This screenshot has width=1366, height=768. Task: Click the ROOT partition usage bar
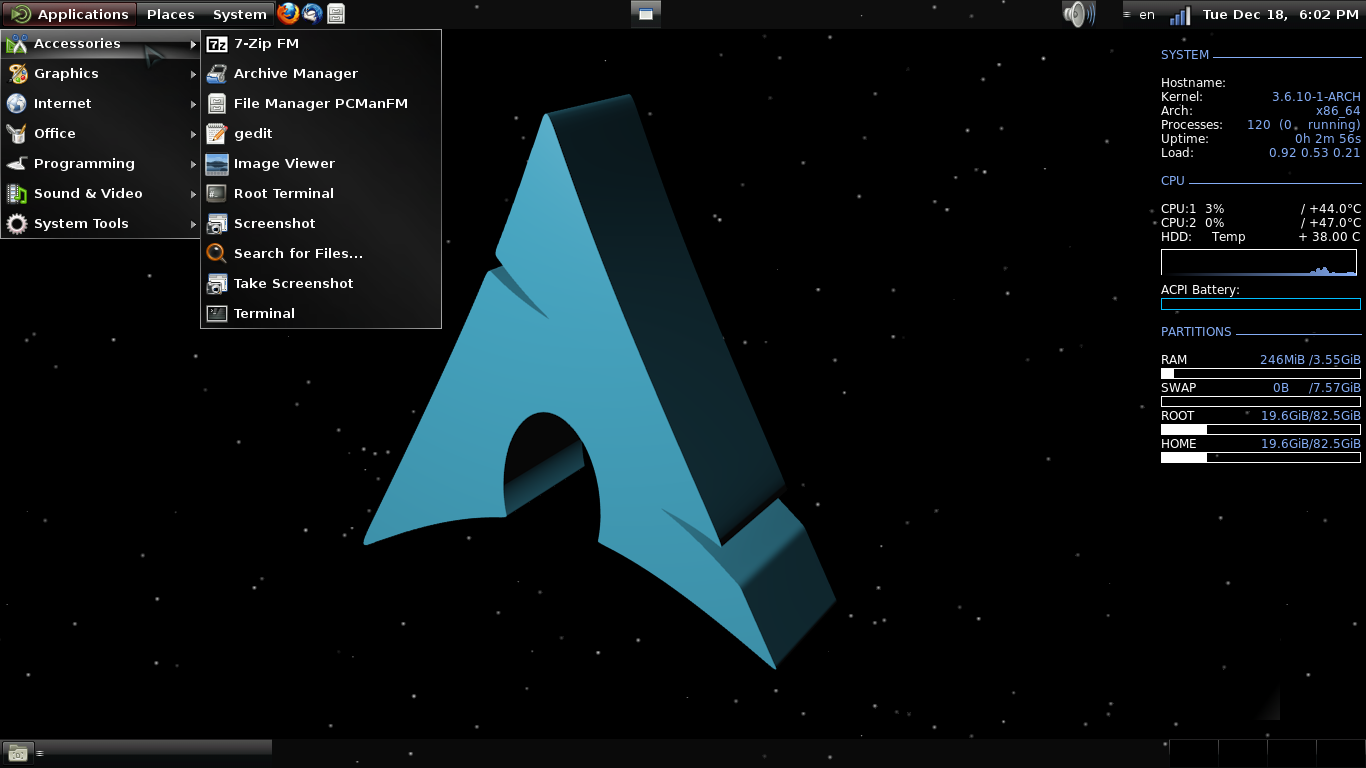coord(1261,429)
